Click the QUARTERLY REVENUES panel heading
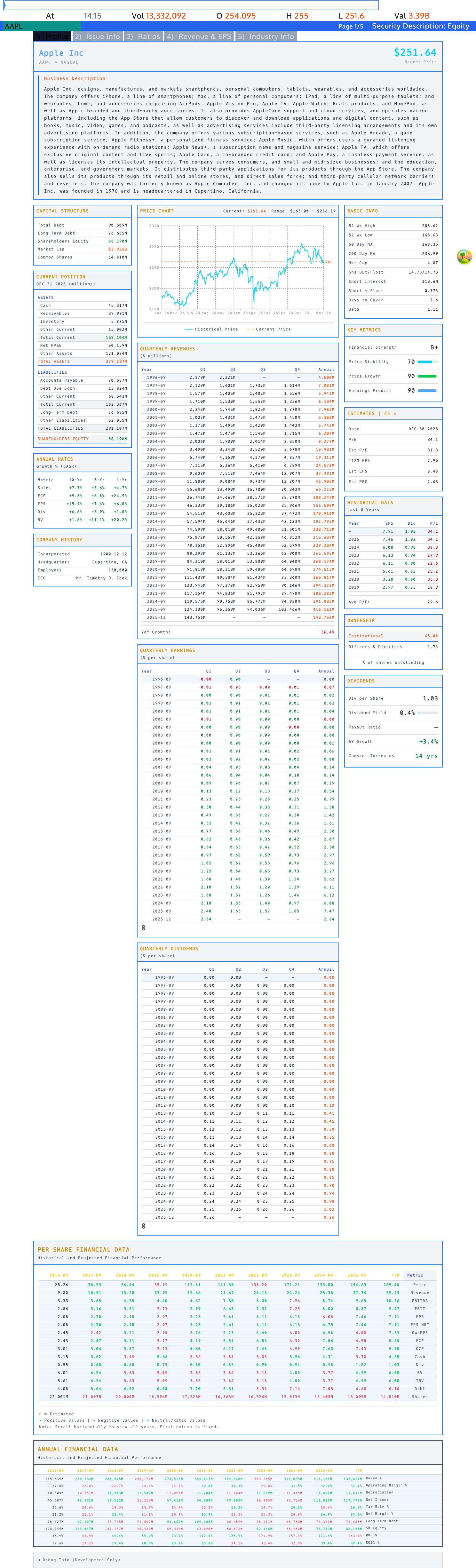The width and height of the screenshot is (476, 1568). [x=167, y=349]
